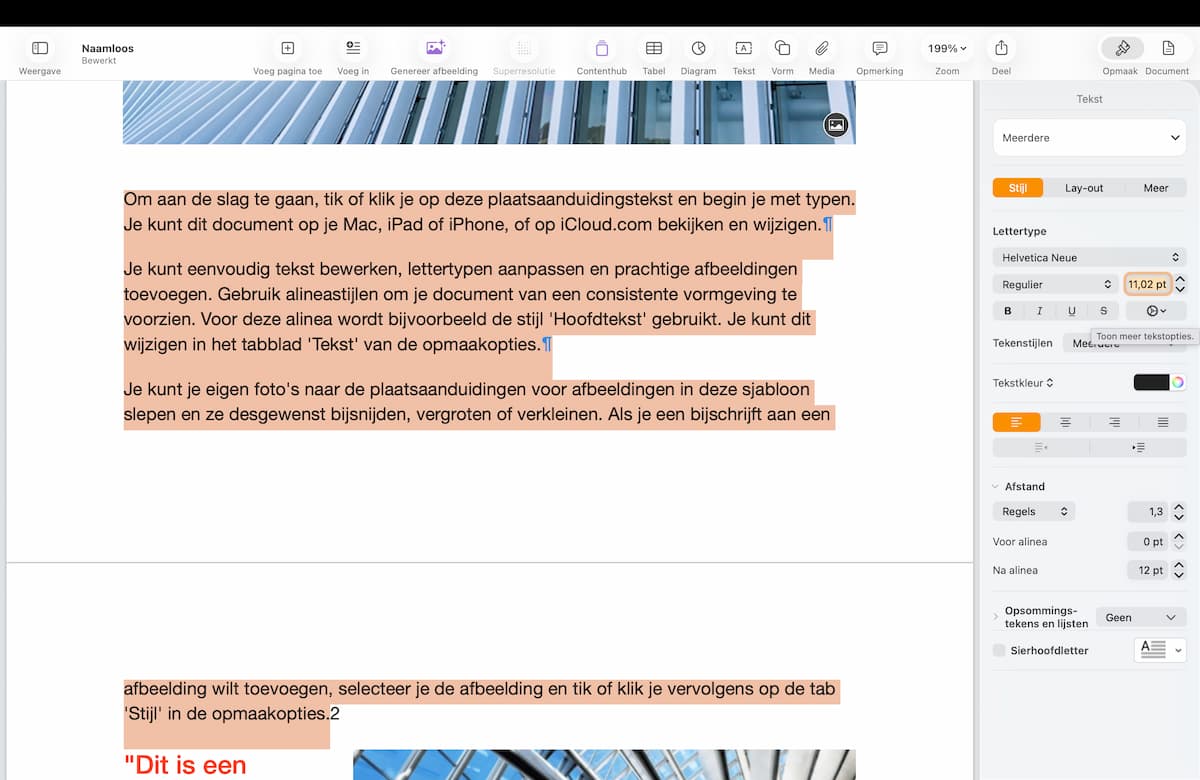Open the Media paperclip icon

pyautogui.click(x=821, y=48)
